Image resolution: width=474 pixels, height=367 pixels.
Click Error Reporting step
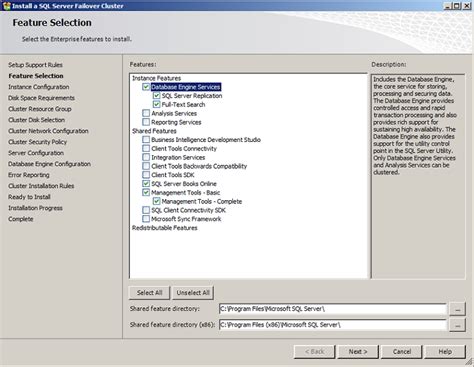[29, 175]
